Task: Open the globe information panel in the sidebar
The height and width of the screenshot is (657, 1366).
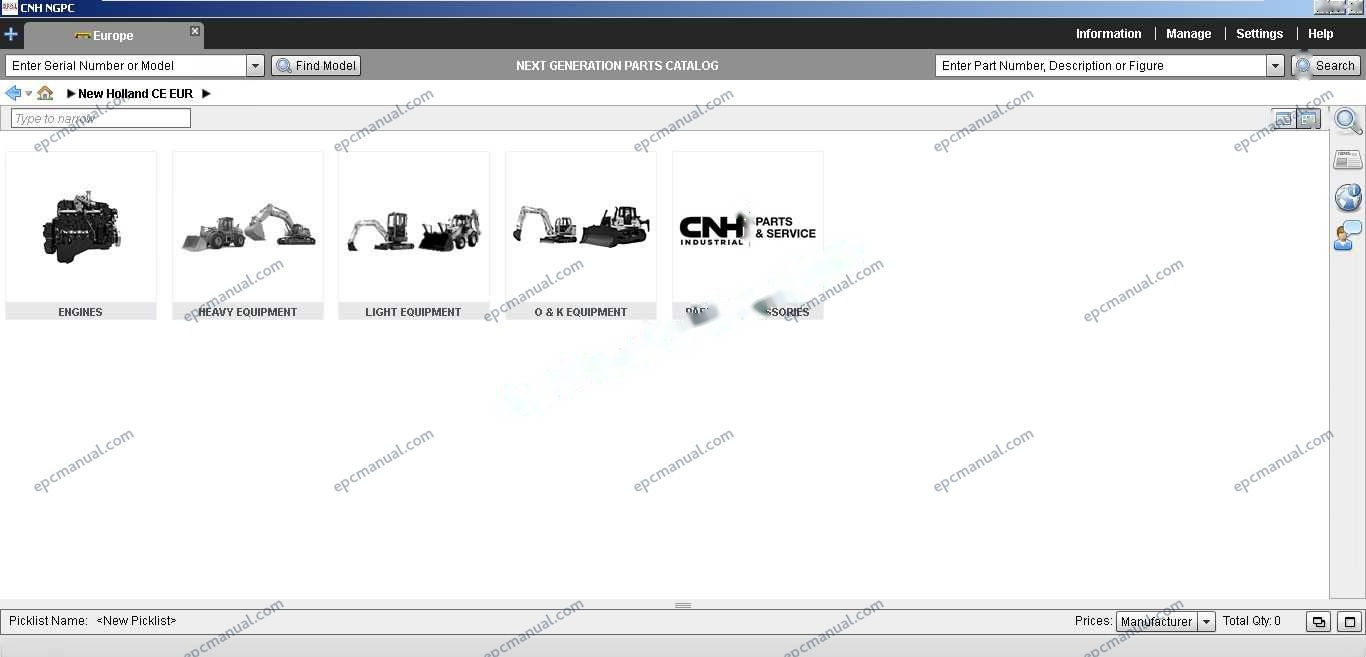Action: coord(1348,197)
